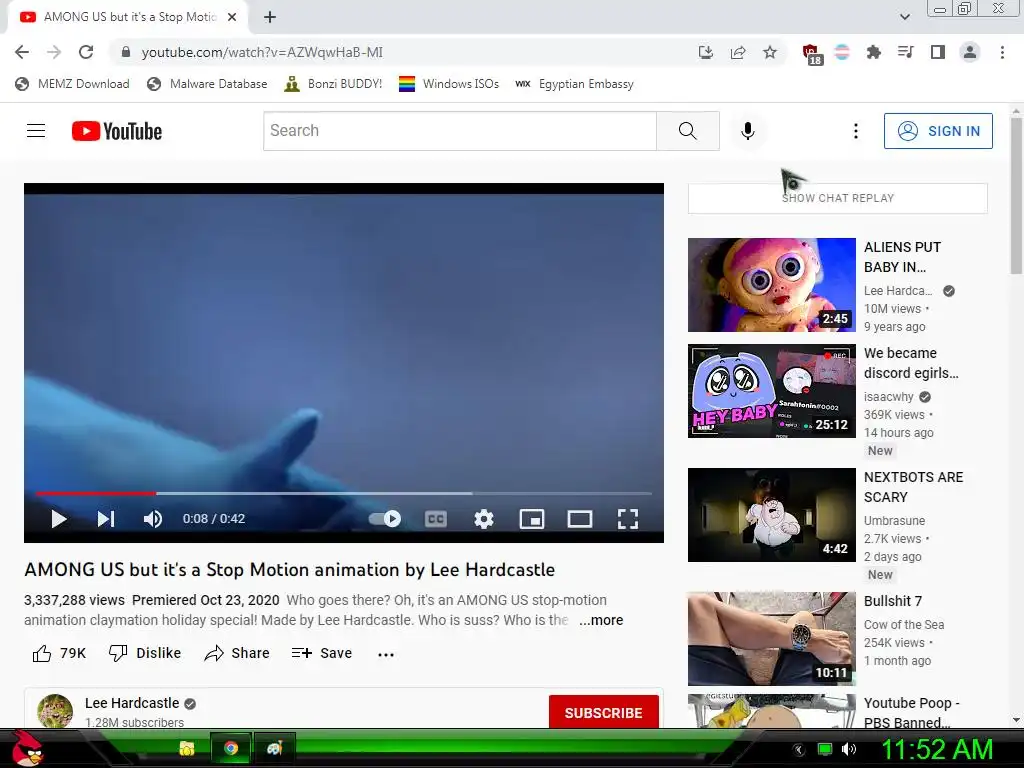This screenshot has width=1024, height=768.
Task: Open YouTube settings three-dot menu
Action: (x=856, y=131)
